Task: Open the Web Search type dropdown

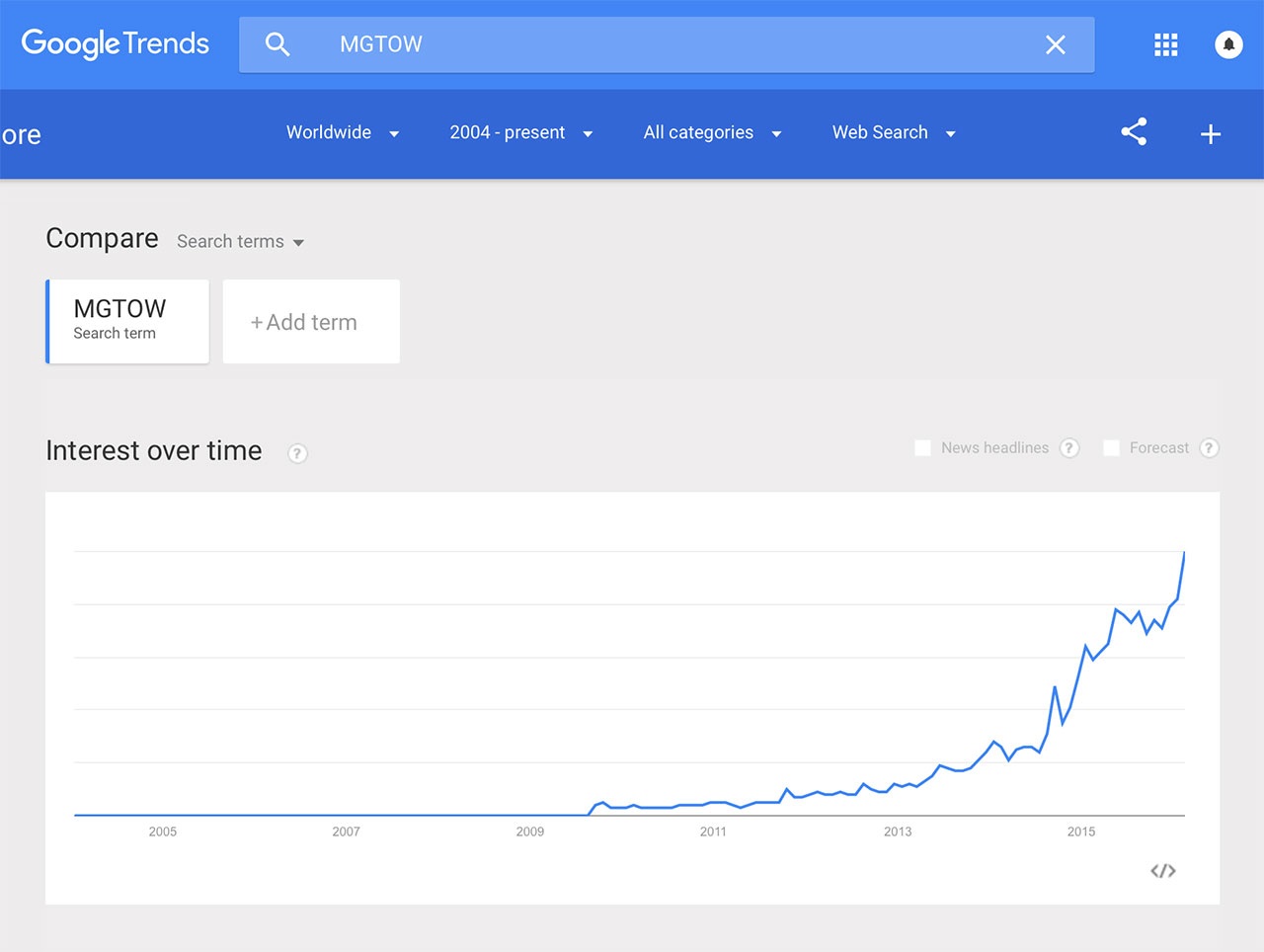Action: tap(893, 133)
